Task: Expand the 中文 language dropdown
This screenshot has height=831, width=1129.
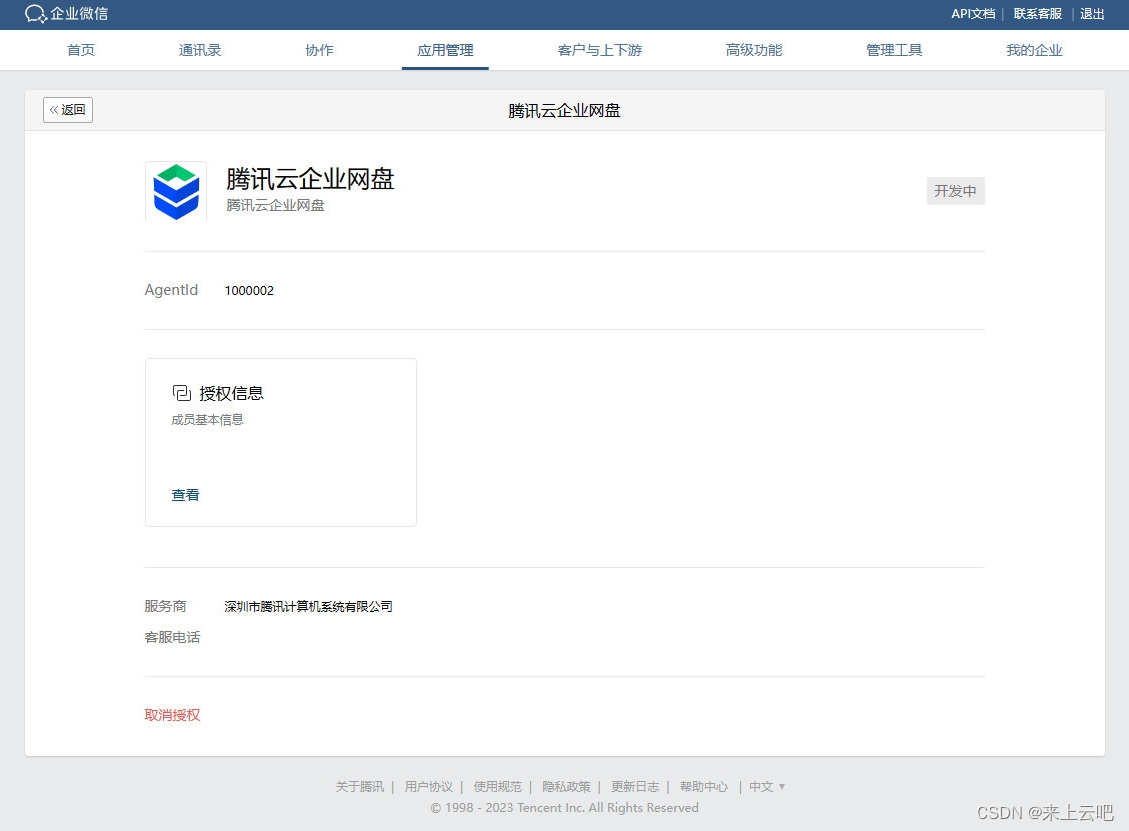Action: click(x=767, y=786)
